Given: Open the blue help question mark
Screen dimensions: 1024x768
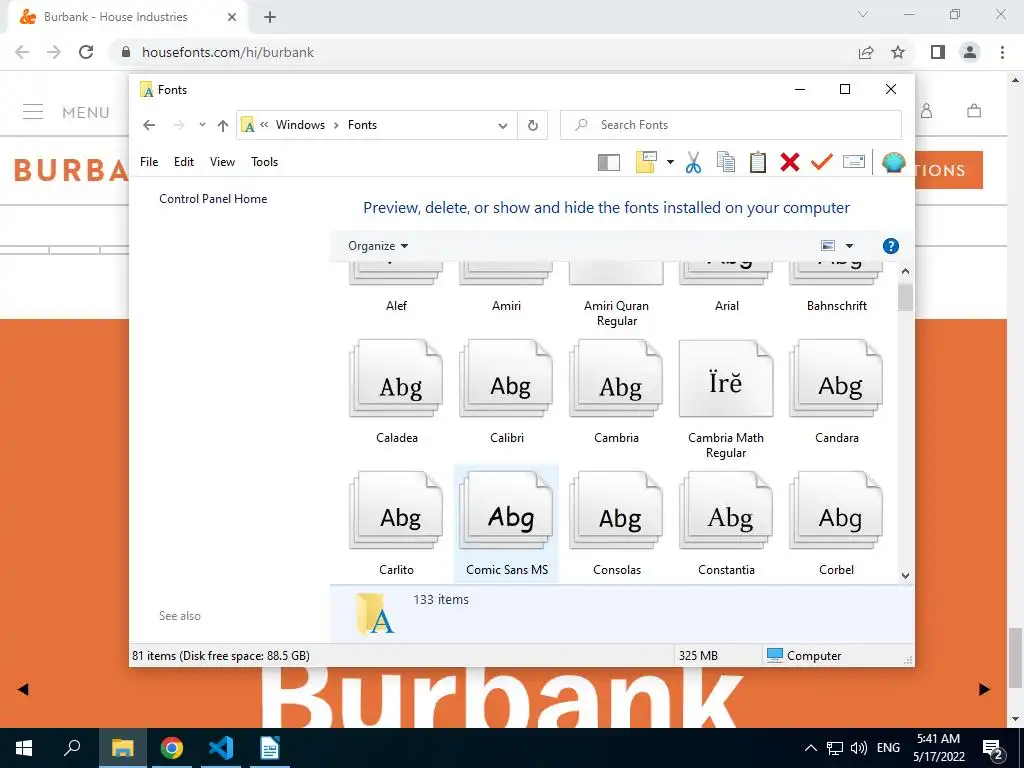Looking at the screenshot, I should coord(890,246).
